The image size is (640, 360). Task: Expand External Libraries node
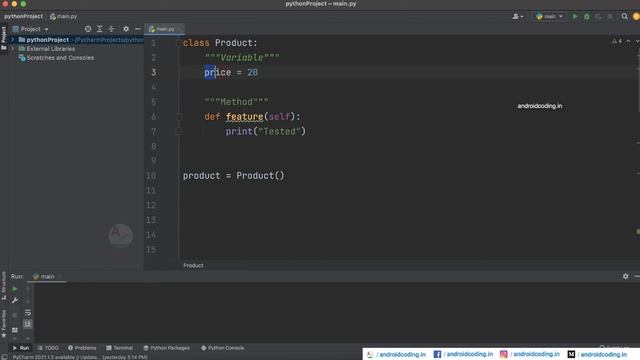pyautogui.click(x=13, y=49)
